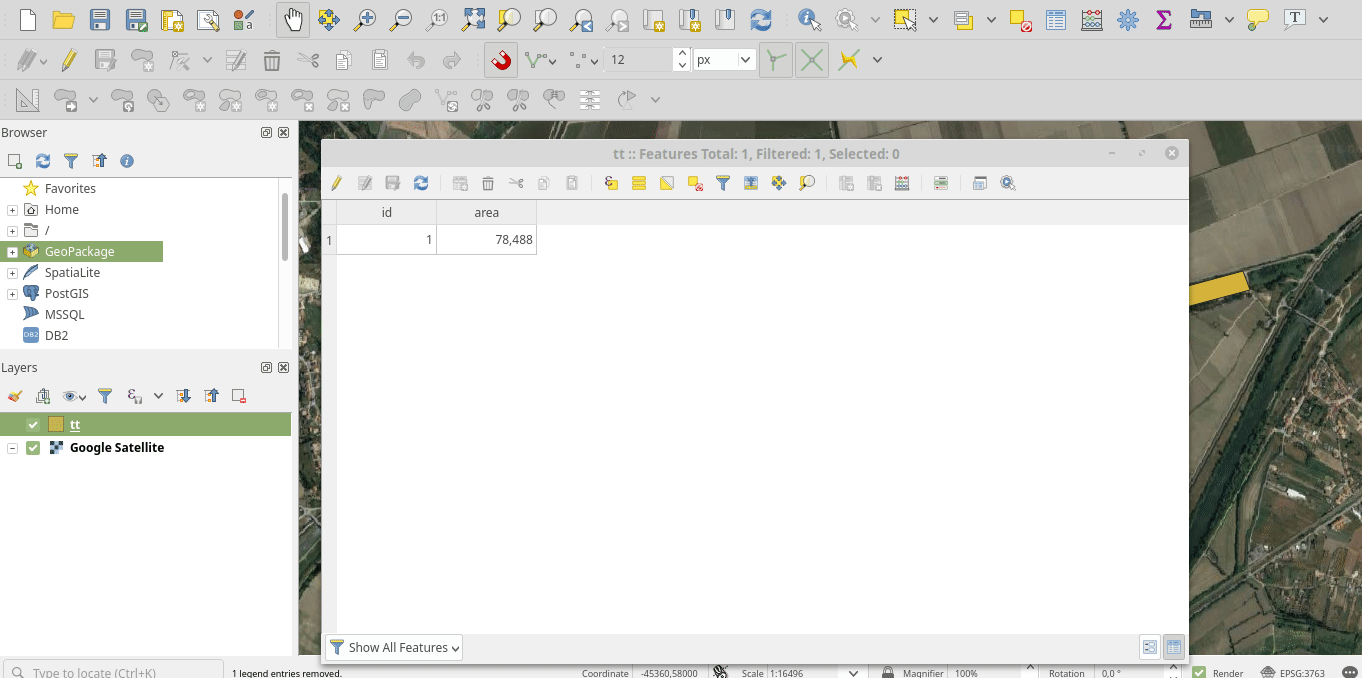The width and height of the screenshot is (1362, 678).
Task: Click the Zoom In magnifier tool
Action: point(365,19)
